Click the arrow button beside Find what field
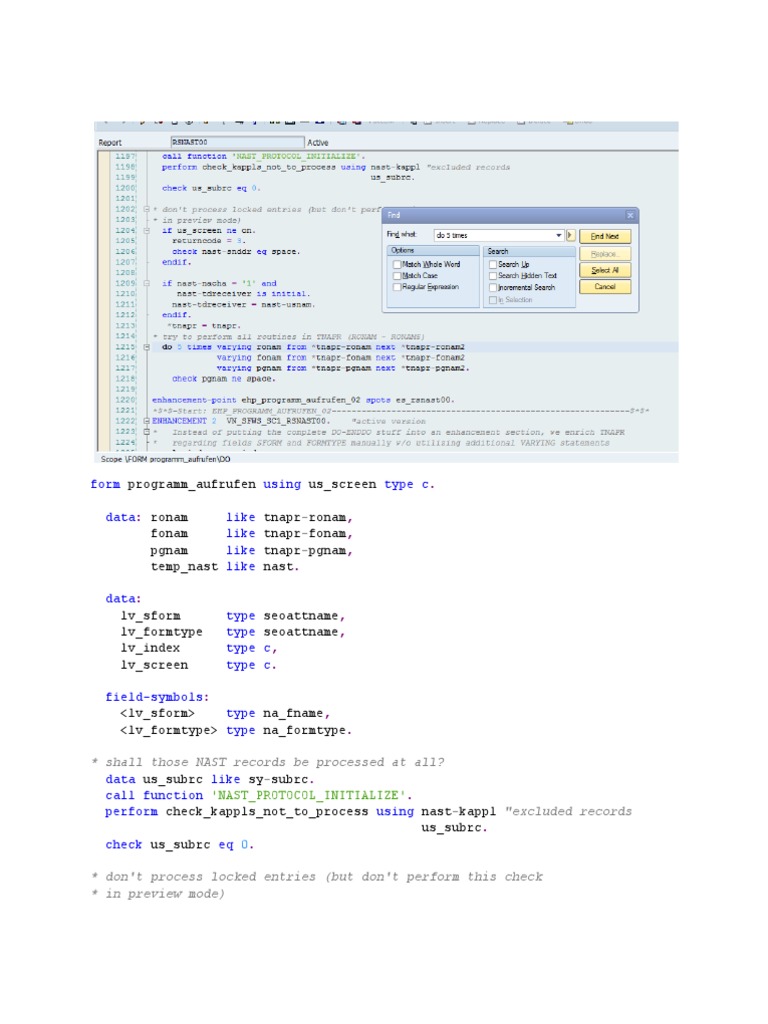 tap(571, 236)
